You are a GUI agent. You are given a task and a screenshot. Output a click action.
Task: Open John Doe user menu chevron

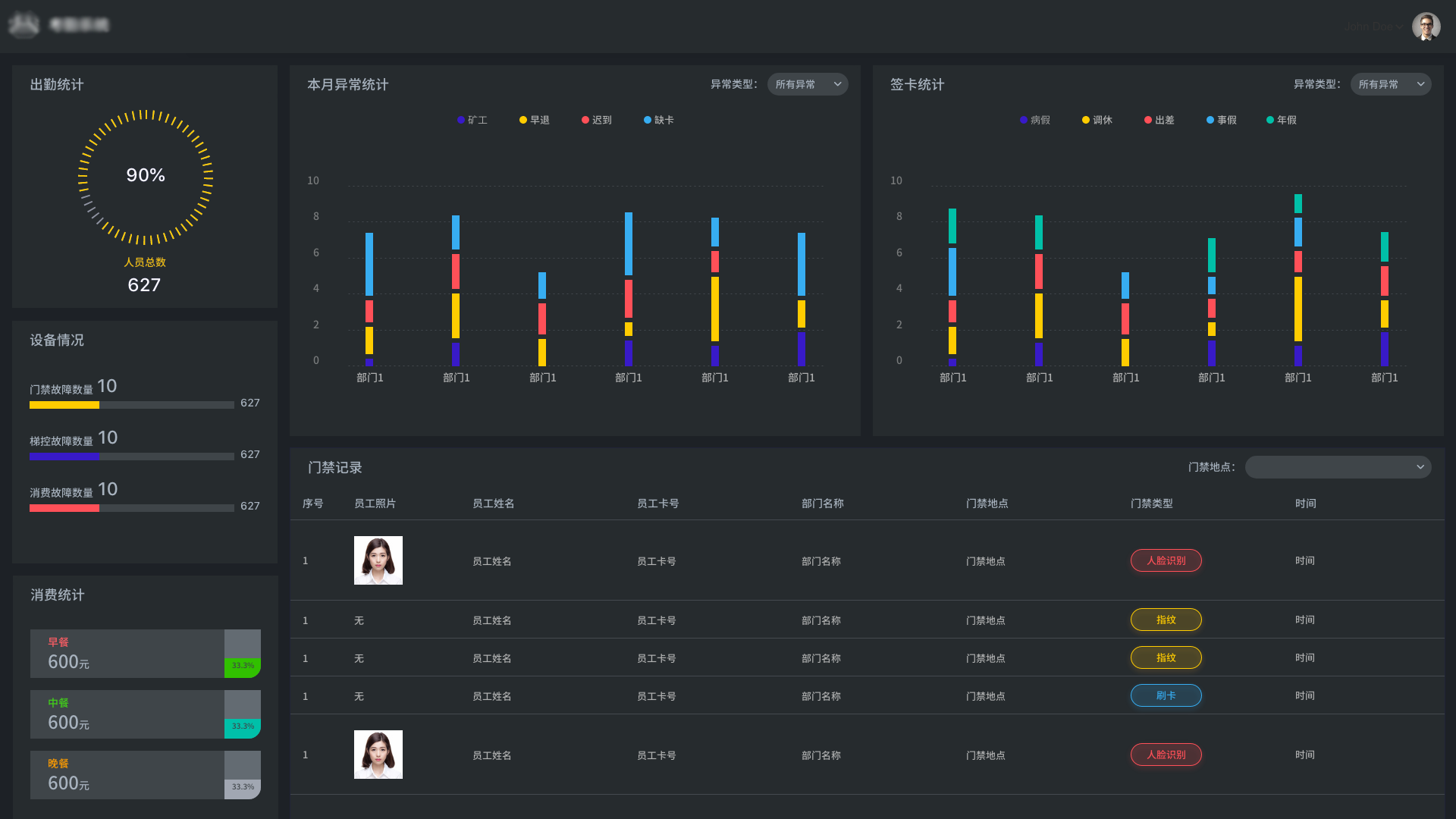click(x=1398, y=27)
